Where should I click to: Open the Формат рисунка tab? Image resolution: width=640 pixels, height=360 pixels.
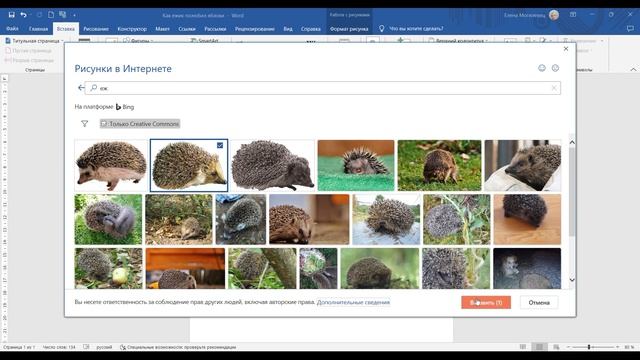349,29
